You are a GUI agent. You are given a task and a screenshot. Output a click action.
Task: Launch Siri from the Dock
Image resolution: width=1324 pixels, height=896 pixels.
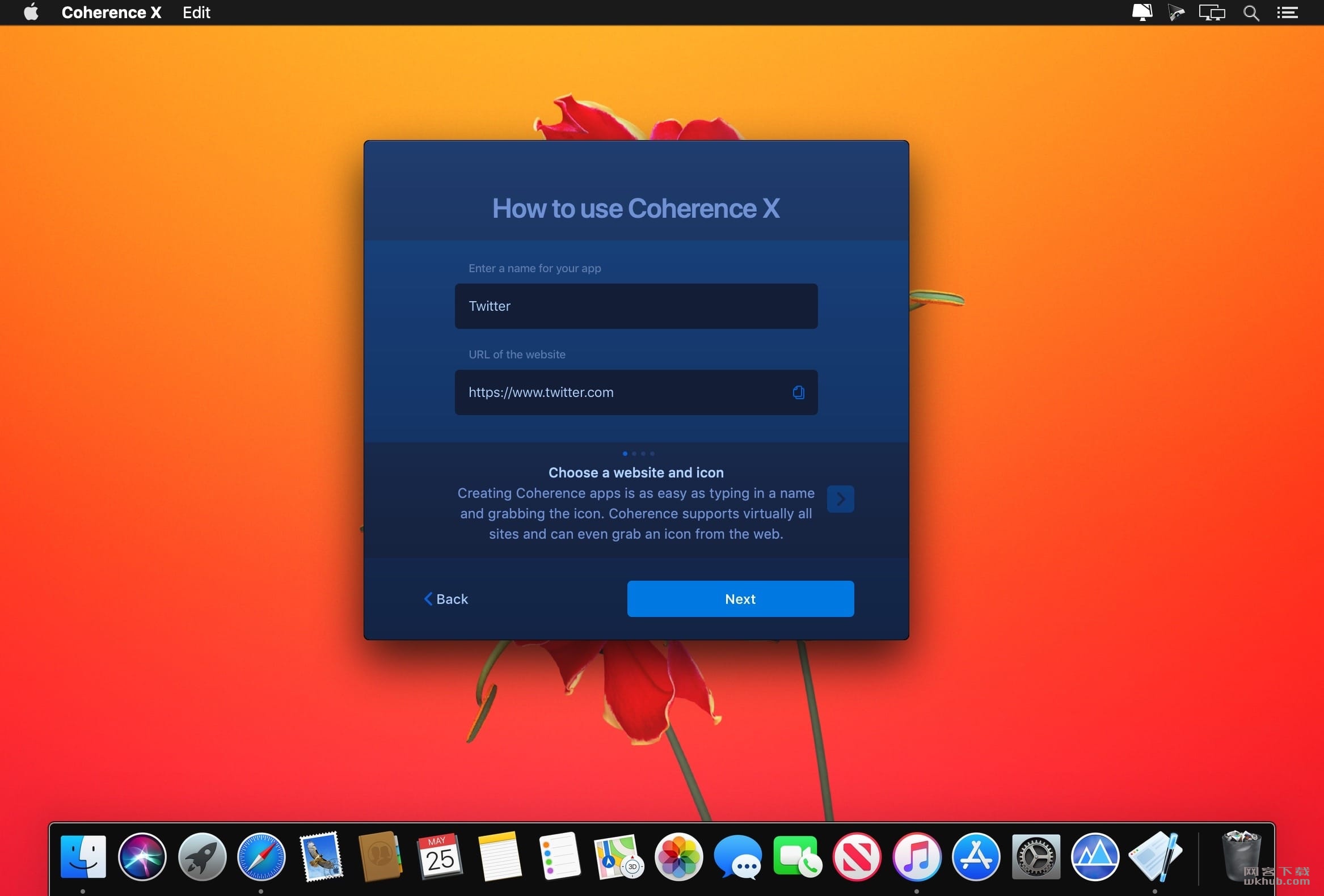tap(142, 856)
